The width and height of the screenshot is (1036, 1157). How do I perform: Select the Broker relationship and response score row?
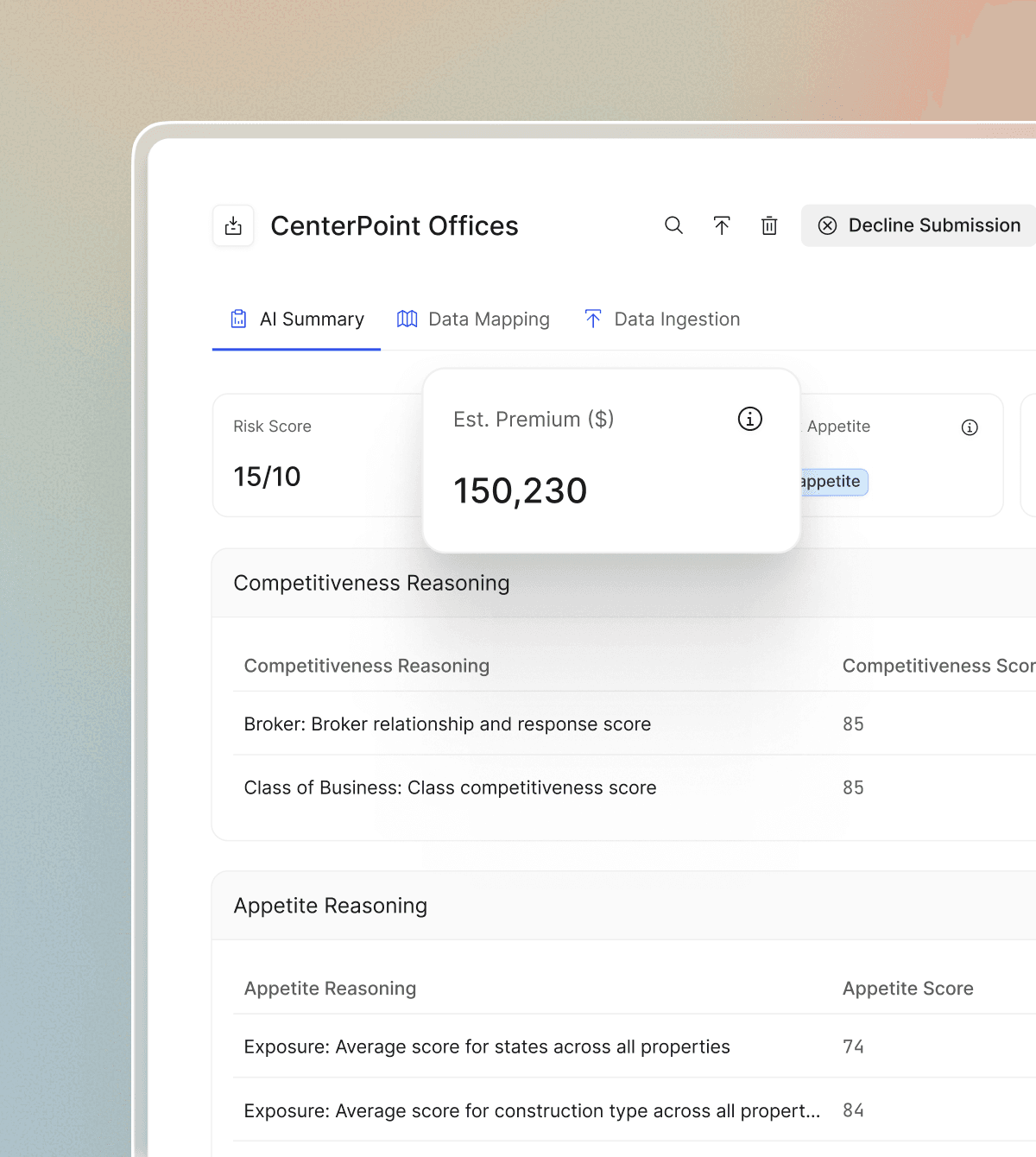coord(635,724)
